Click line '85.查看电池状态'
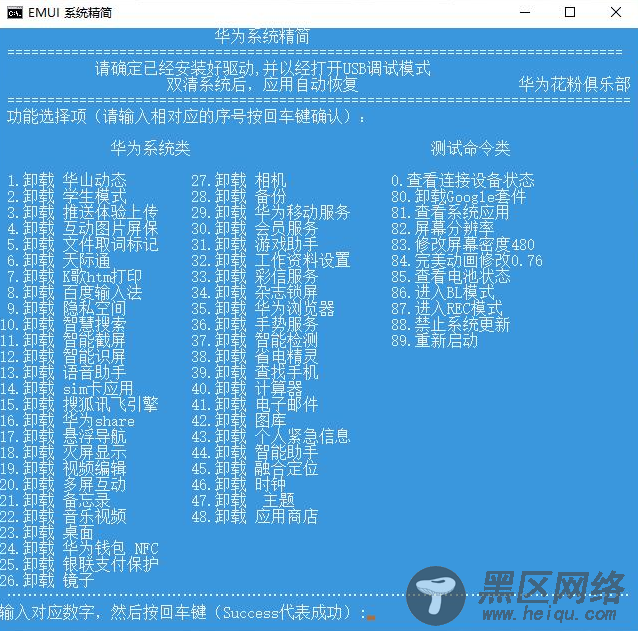Image resolution: width=638 pixels, height=631 pixels. coord(450,277)
